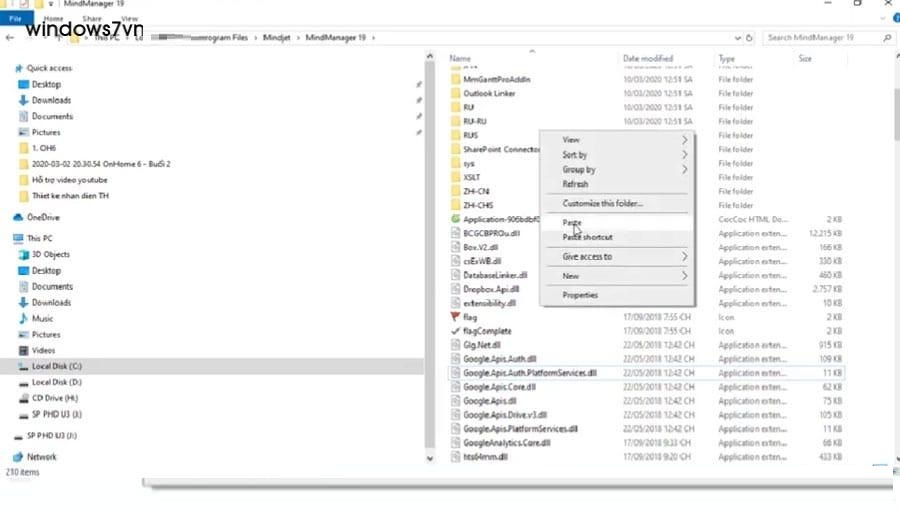The image size is (900, 511).
Task: Click MindManager 19 breadcrumb segment
Action: 335,38
